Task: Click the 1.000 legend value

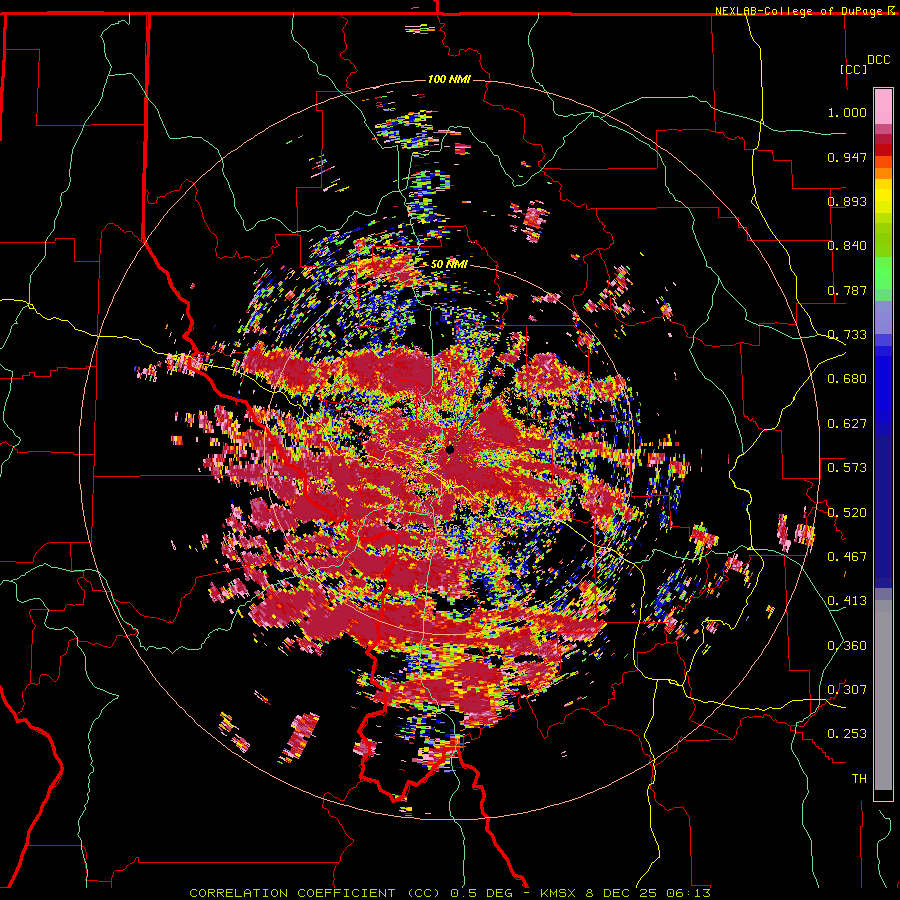Action: click(x=847, y=112)
